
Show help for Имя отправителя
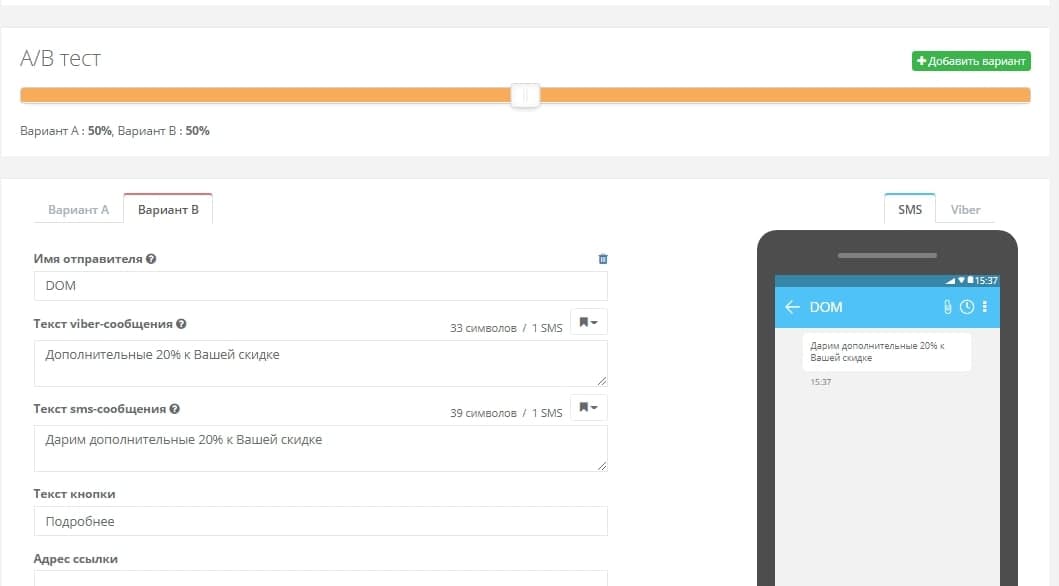point(151,259)
